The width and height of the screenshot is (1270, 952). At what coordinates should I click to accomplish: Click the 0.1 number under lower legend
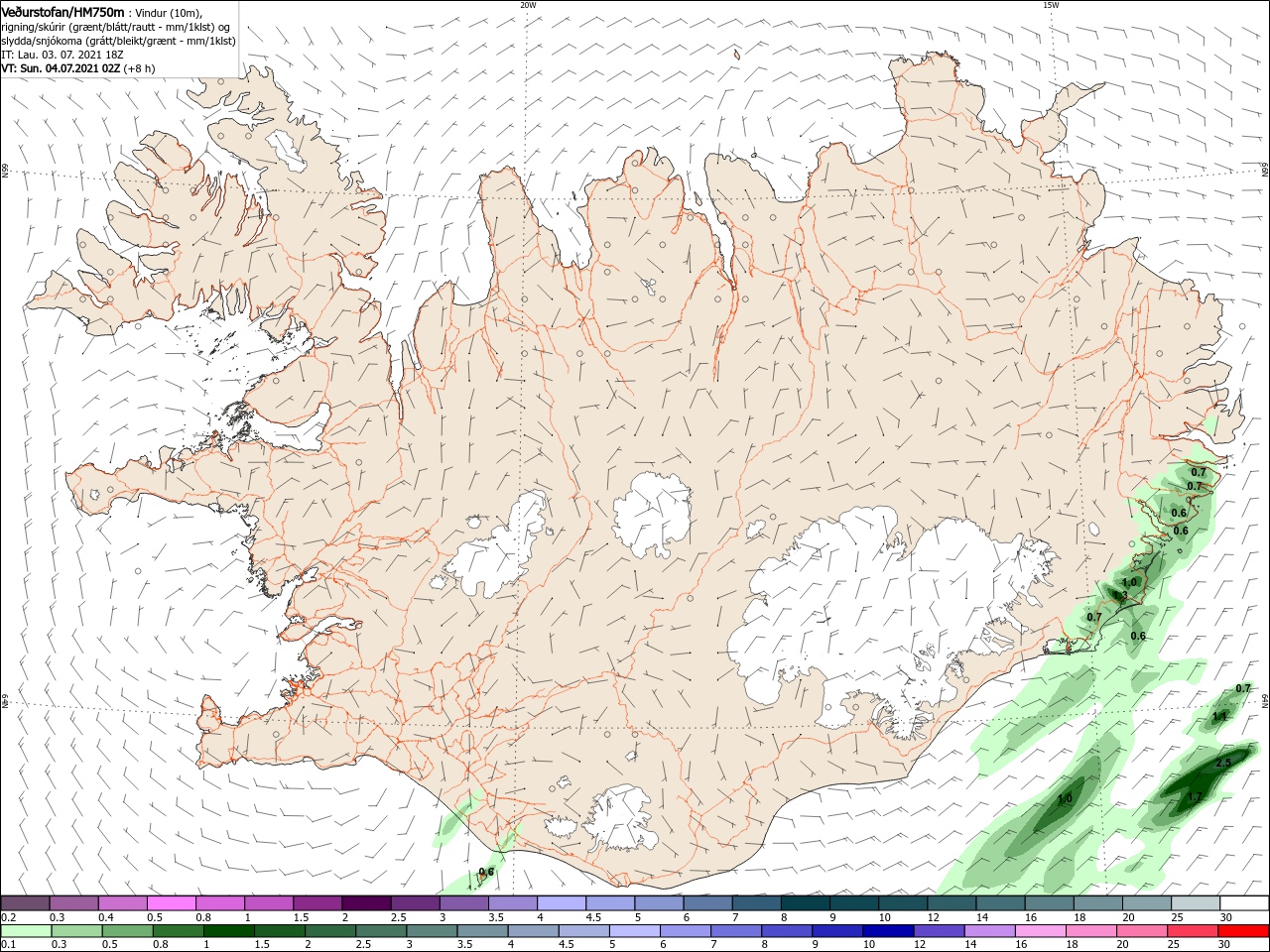pyautogui.click(x=8, y=945)
